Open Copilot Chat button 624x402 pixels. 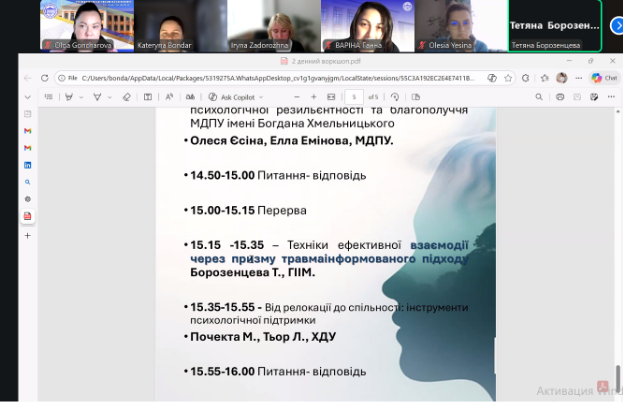tap(603, 78)
